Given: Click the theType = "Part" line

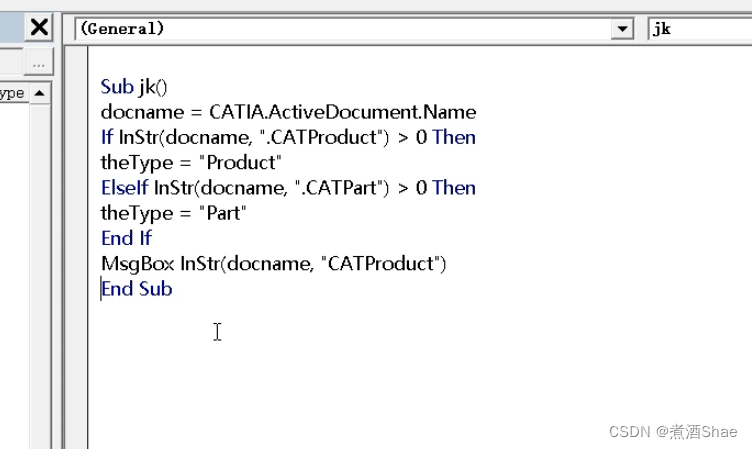Looking at the screenshot, I should [x=174, y=212].
